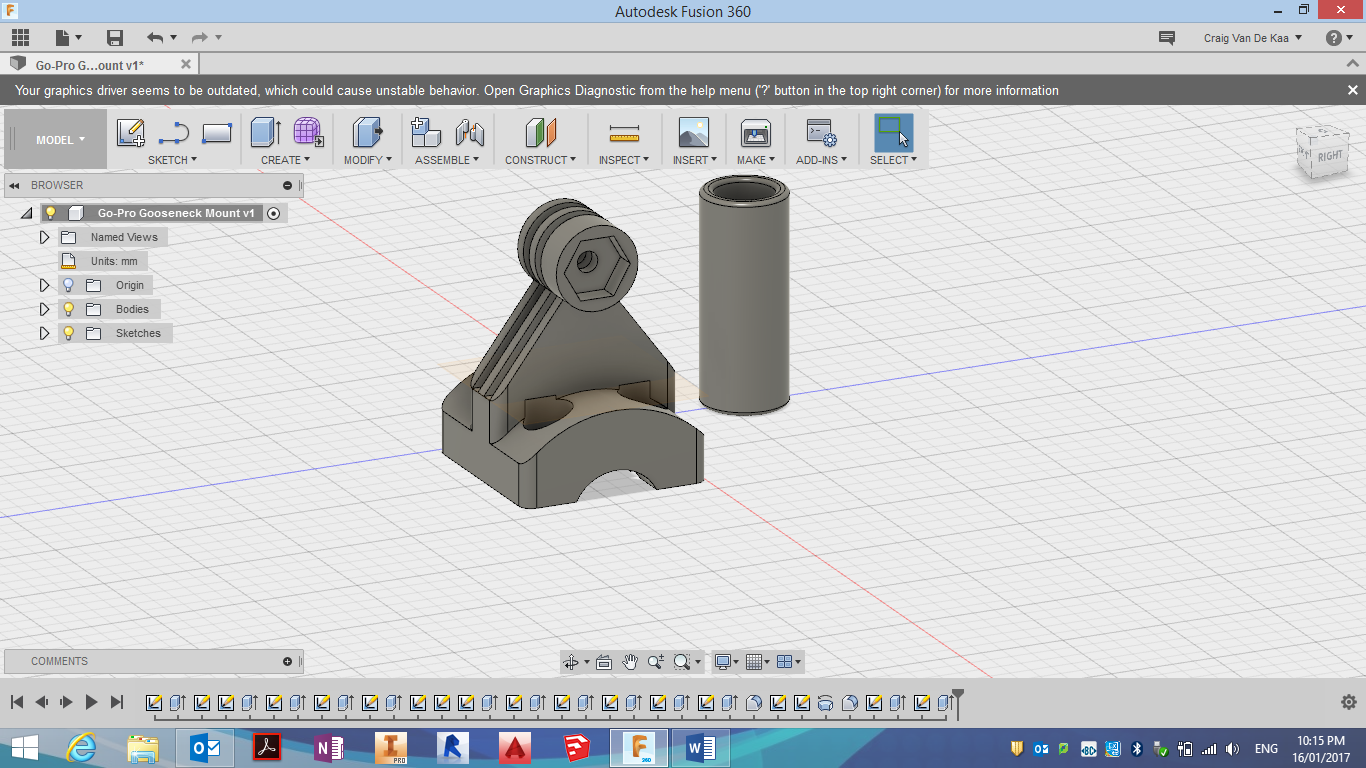Image resolution: width=1366 pixels, height=768 pixels.
Task: Open the CREATE menu
Action: point(285,160)
